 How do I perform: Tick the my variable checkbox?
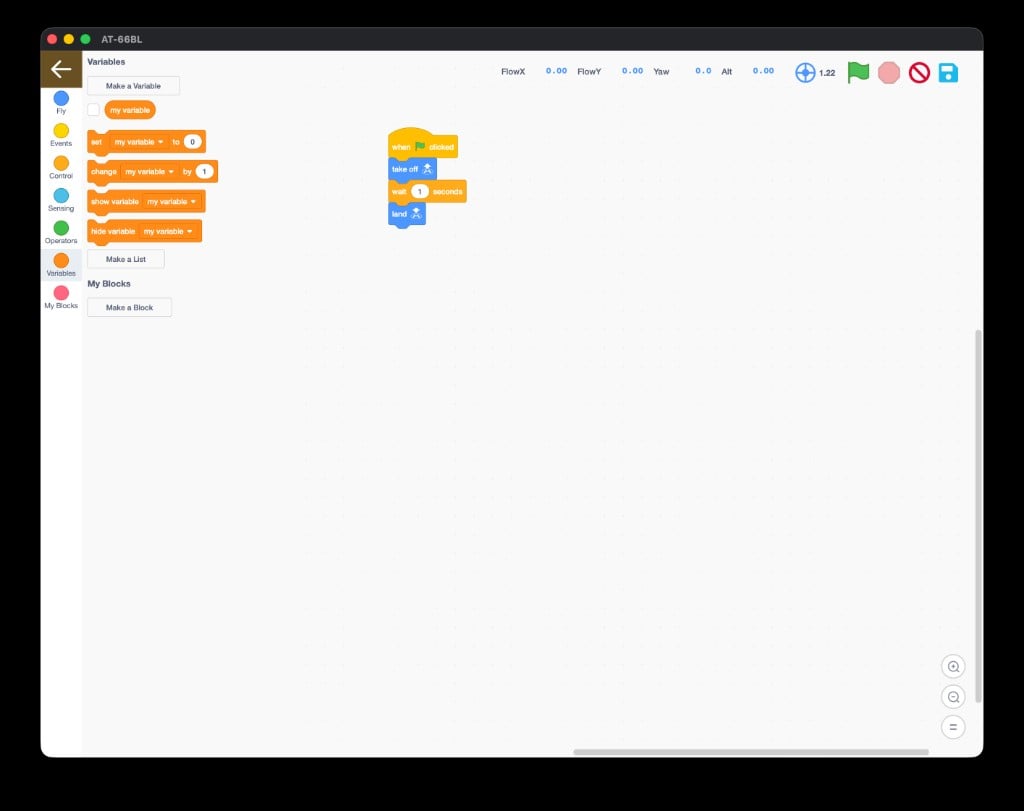(93, 110)
